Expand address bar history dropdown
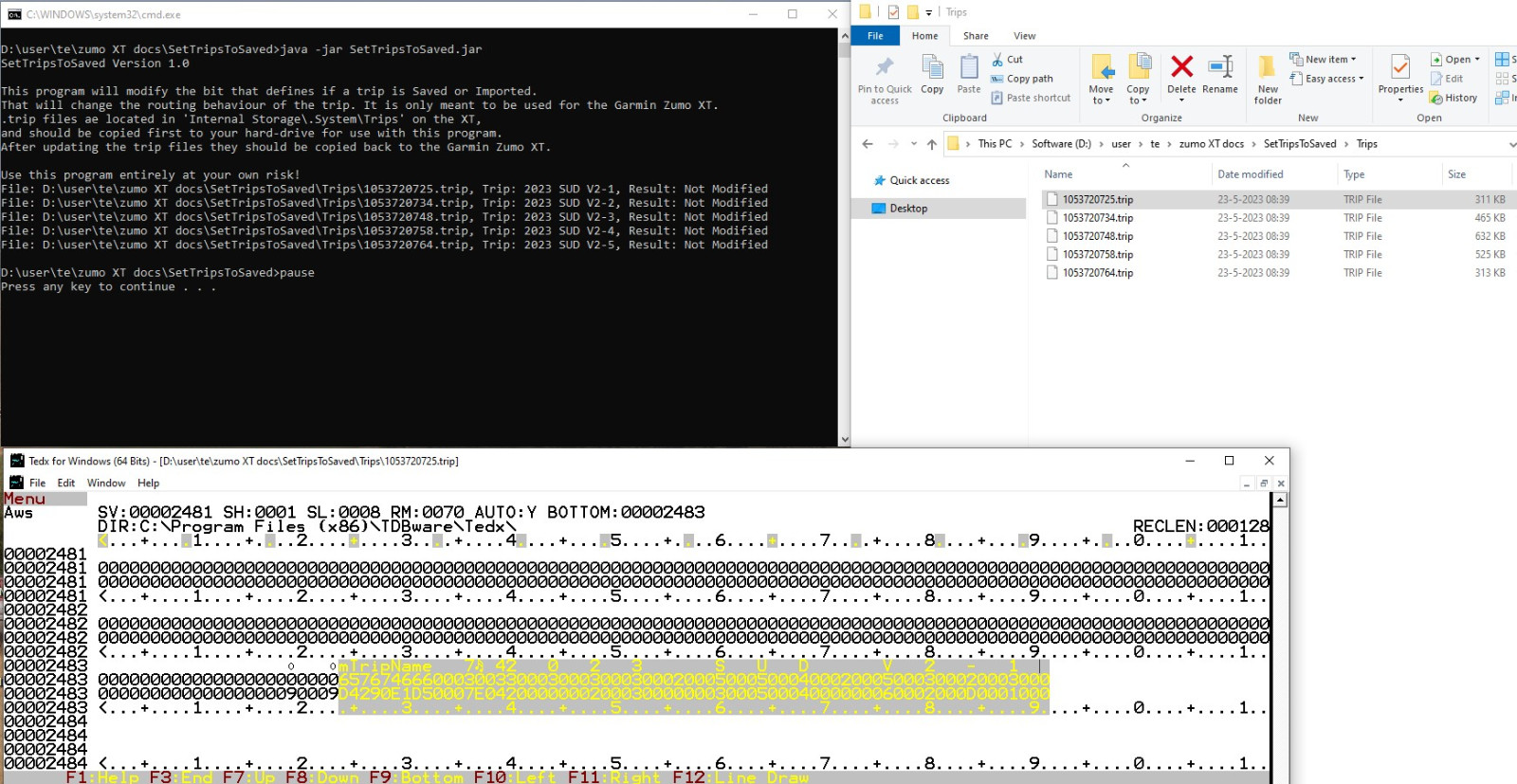 [1511, 144]
